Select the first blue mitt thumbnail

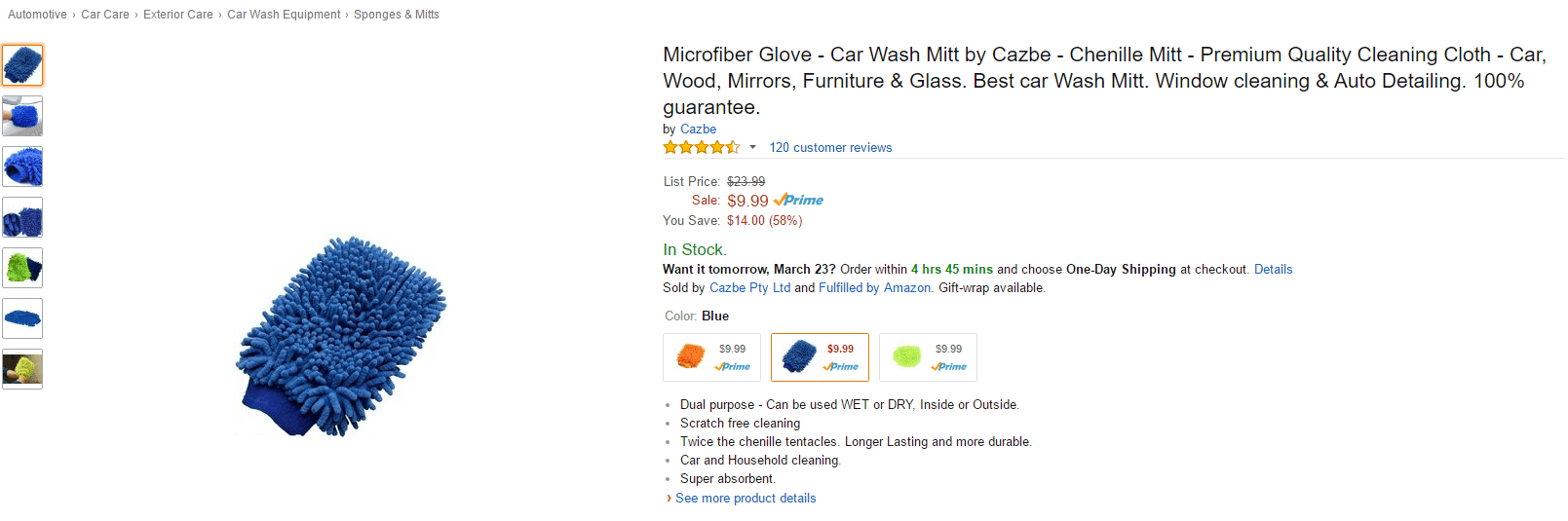[22, 65]
